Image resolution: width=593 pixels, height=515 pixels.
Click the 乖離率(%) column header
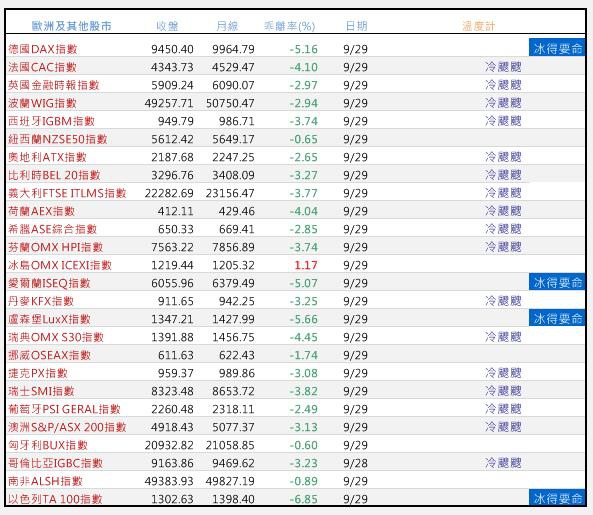[289, 26]
